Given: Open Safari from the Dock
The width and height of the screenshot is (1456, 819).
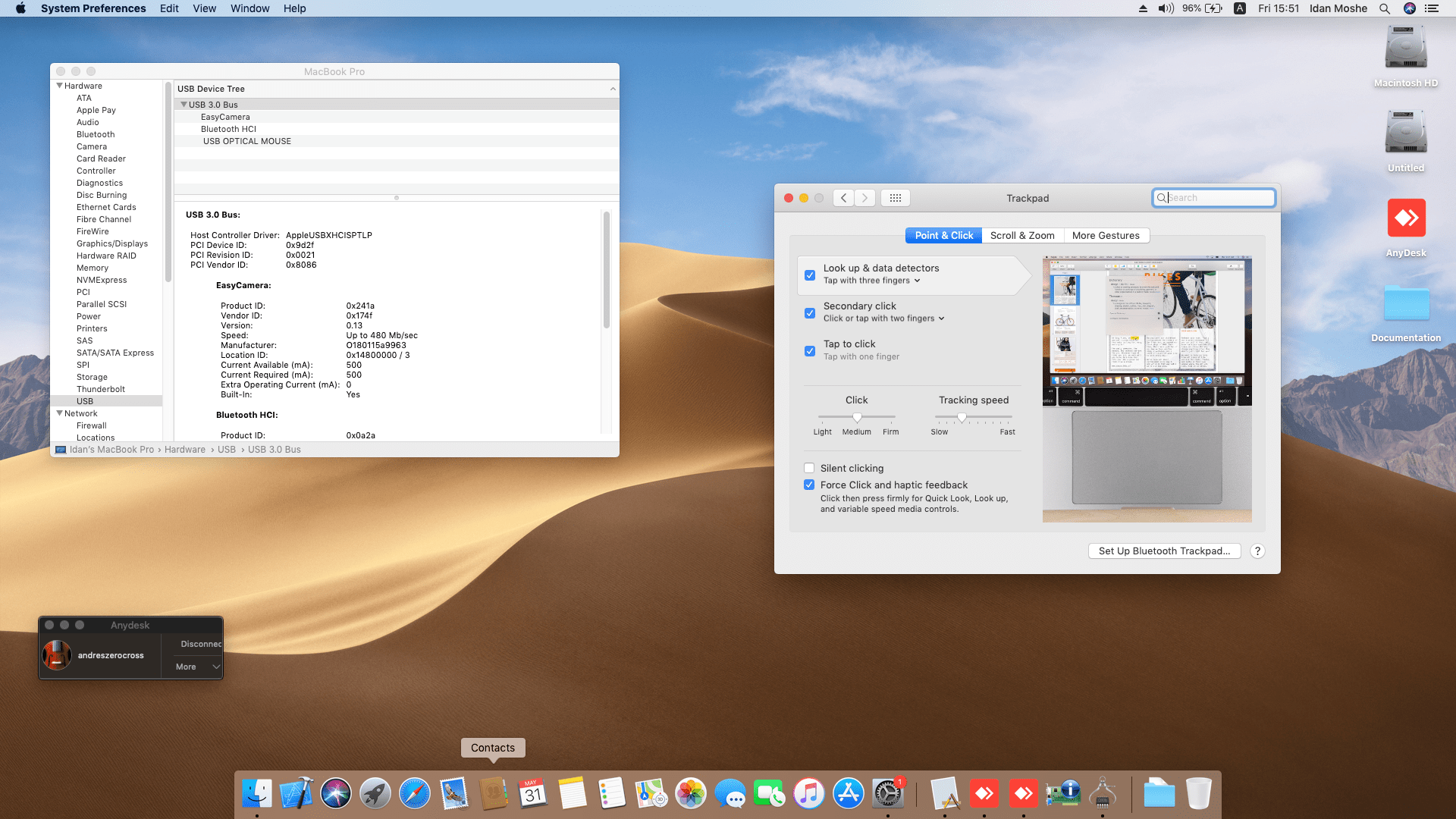Looking at the screenshot, I should pos(414,794).
